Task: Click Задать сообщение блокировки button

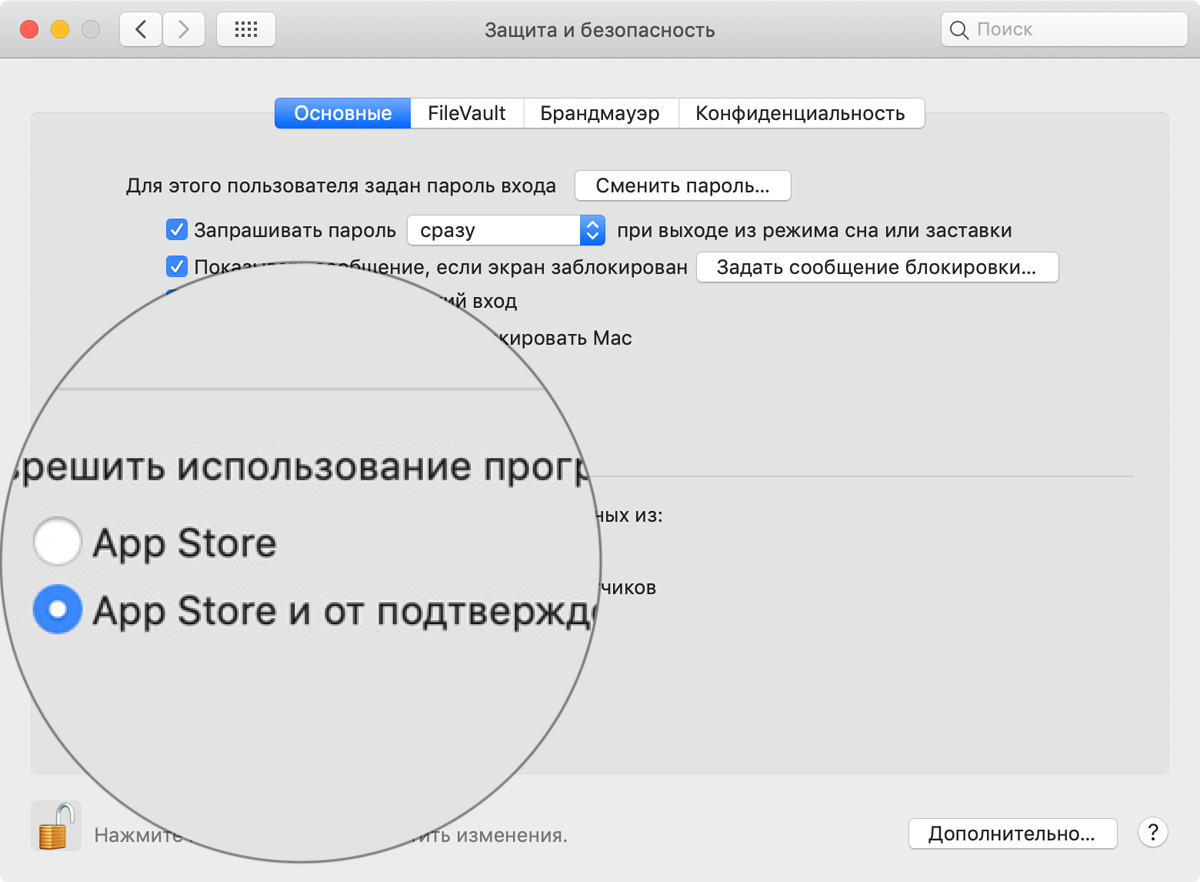Action: [x=877, y=267]
